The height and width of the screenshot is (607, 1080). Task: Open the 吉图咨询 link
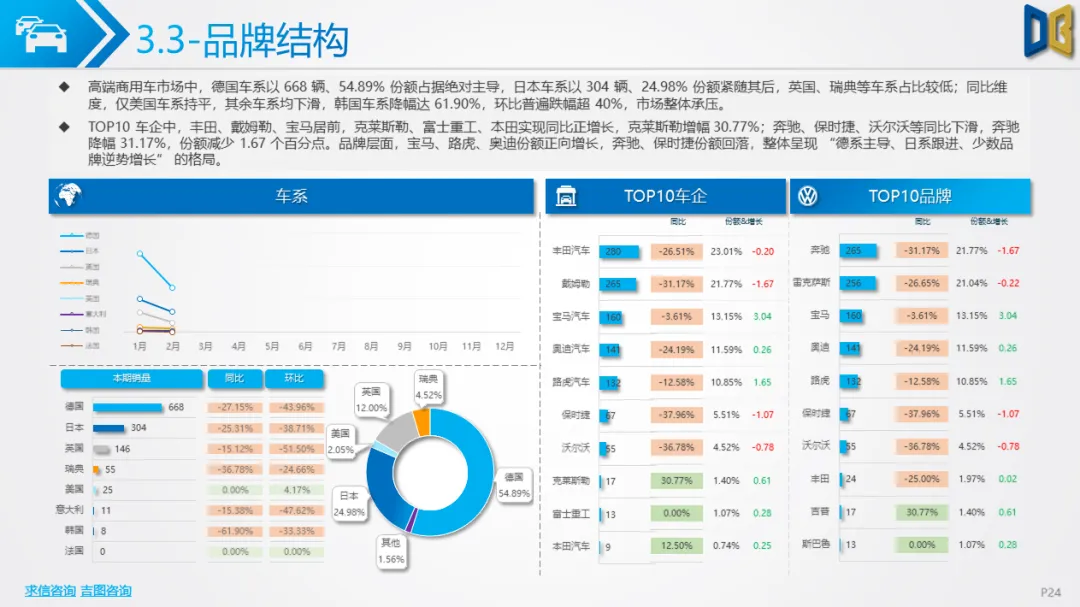[106, 590]
